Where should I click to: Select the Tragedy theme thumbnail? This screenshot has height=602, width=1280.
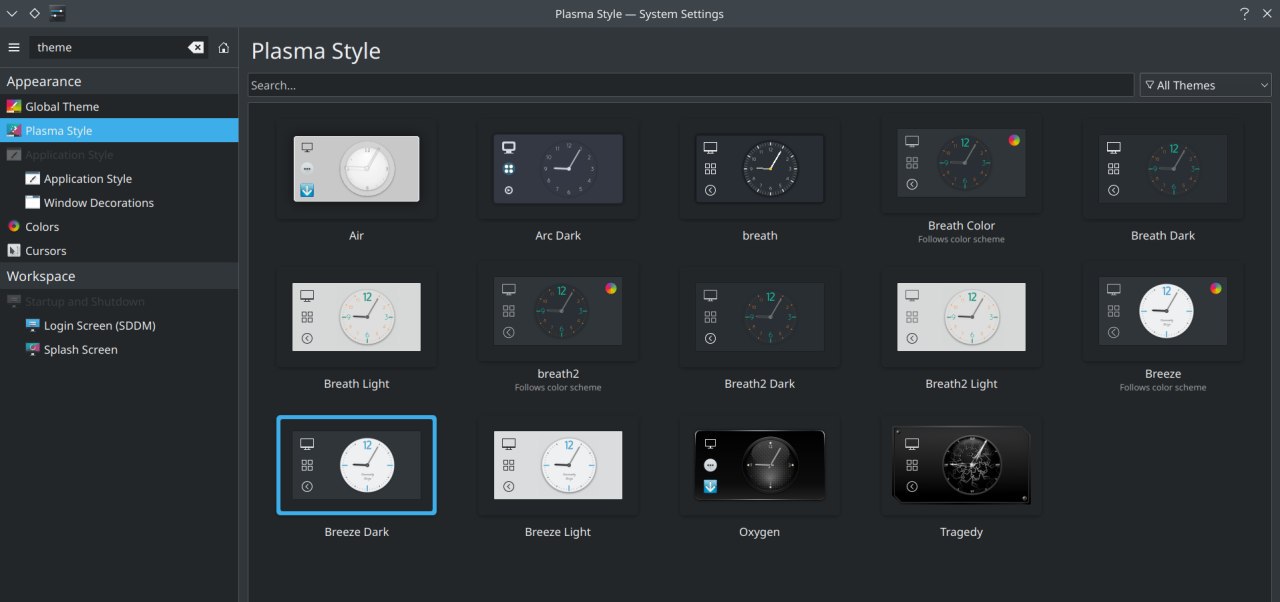[x=961, y=465]
